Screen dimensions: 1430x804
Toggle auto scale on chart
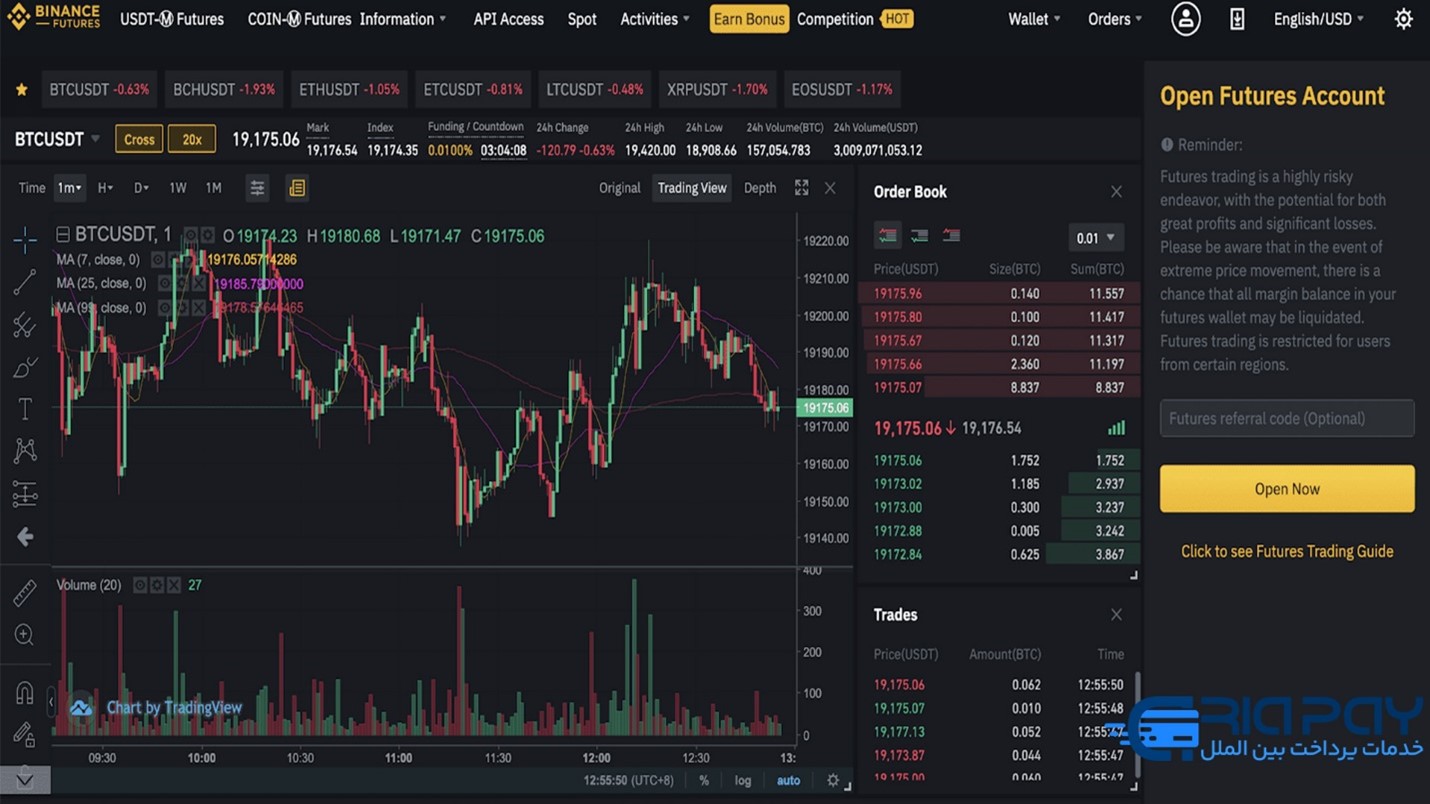[x=788, y=781]
